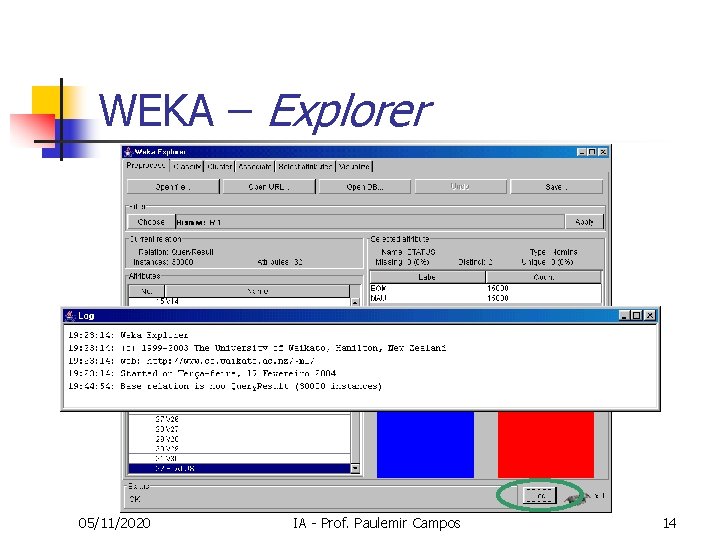
Task: Click the OK status text
Action: click(x=135, y=499)
